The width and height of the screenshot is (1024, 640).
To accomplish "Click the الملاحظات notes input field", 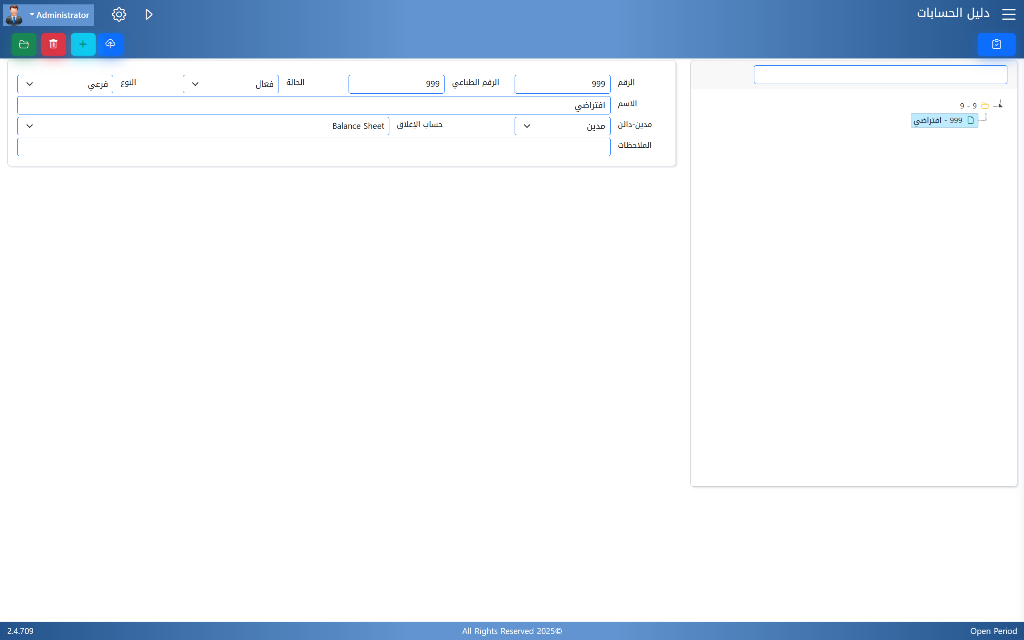I will coord(313,147).
